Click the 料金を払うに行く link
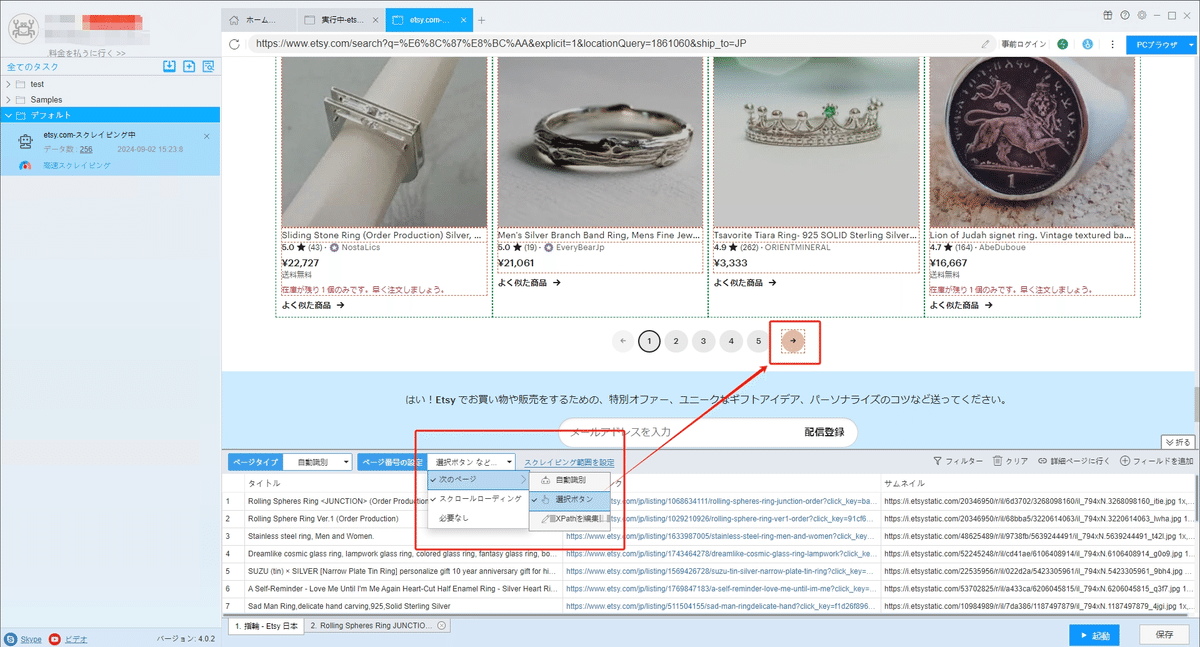Image resolution: width=1200 pixels, height=647 pixels. click(x=86, y=53)
